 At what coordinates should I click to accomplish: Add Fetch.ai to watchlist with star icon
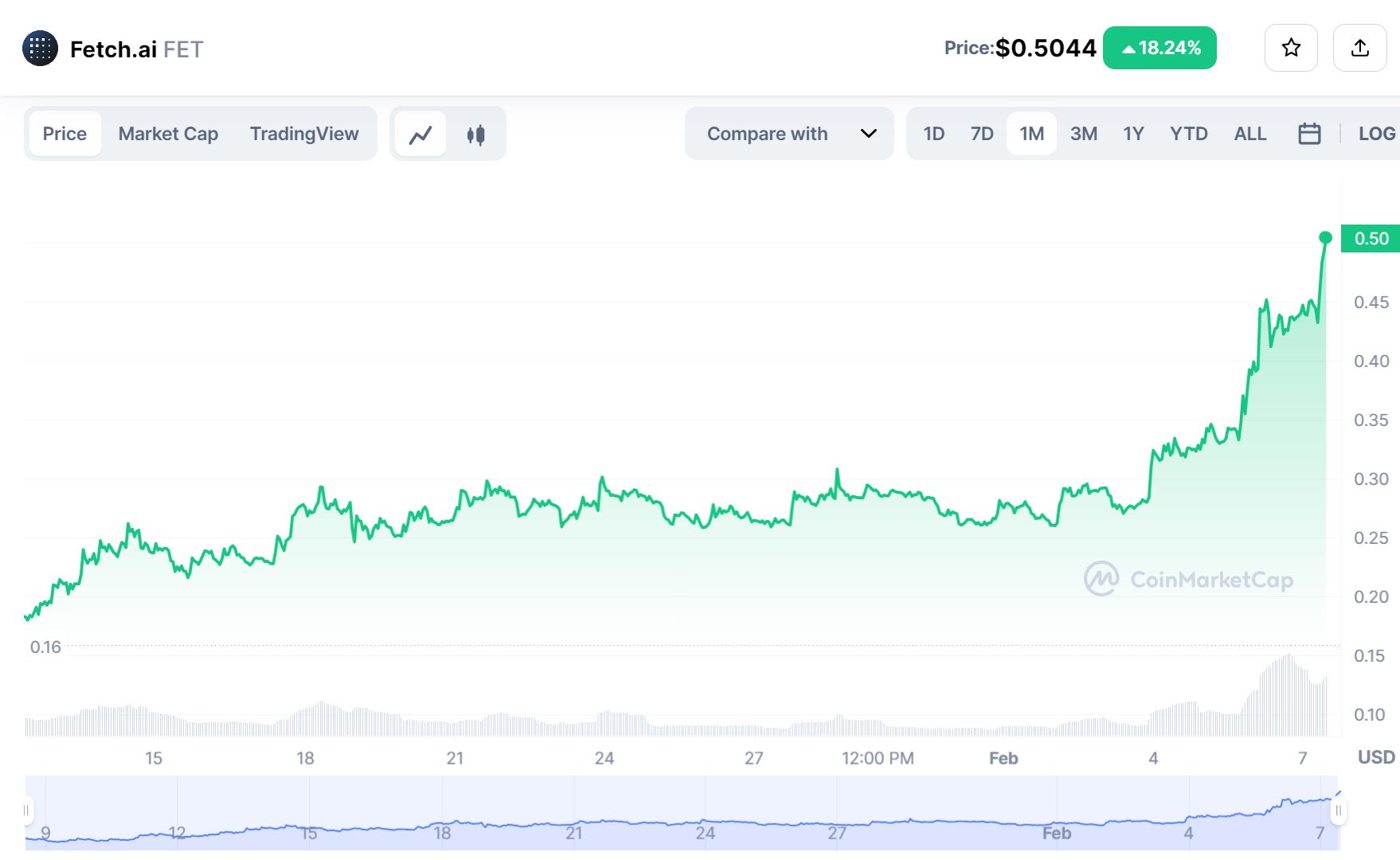coord(1291,48)
